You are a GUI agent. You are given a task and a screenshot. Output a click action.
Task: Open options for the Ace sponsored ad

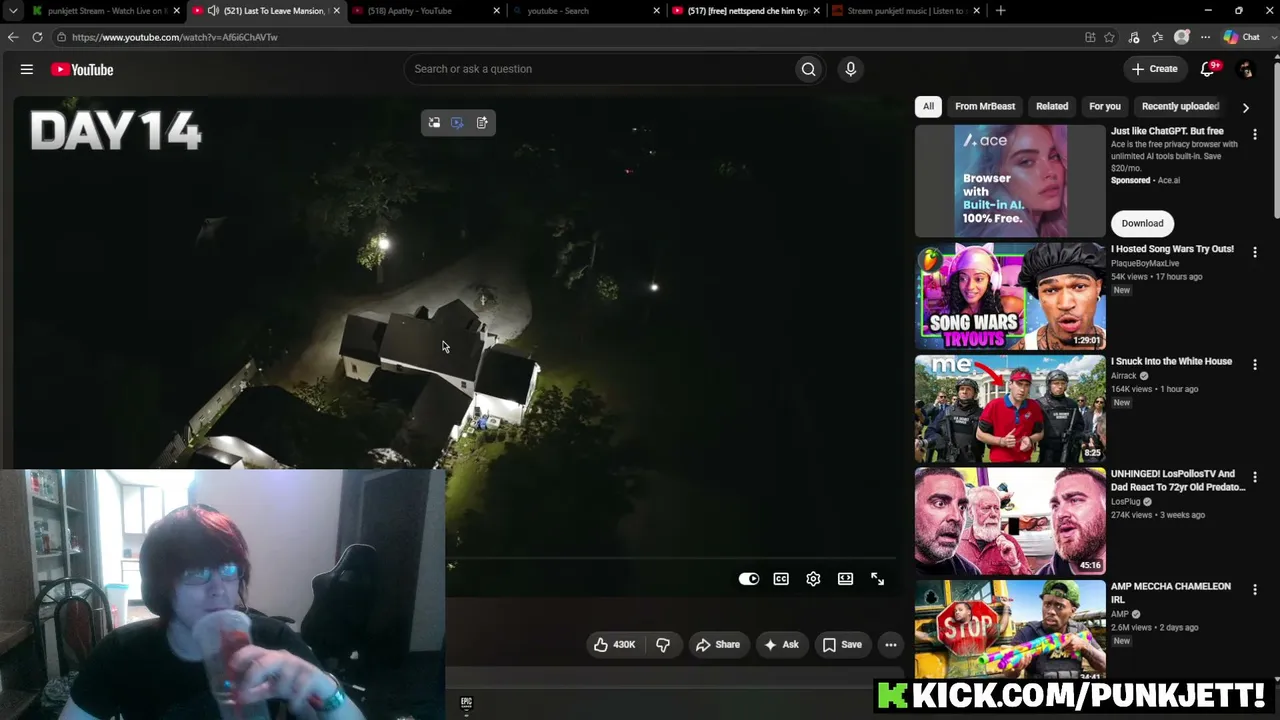point(1255,133)
